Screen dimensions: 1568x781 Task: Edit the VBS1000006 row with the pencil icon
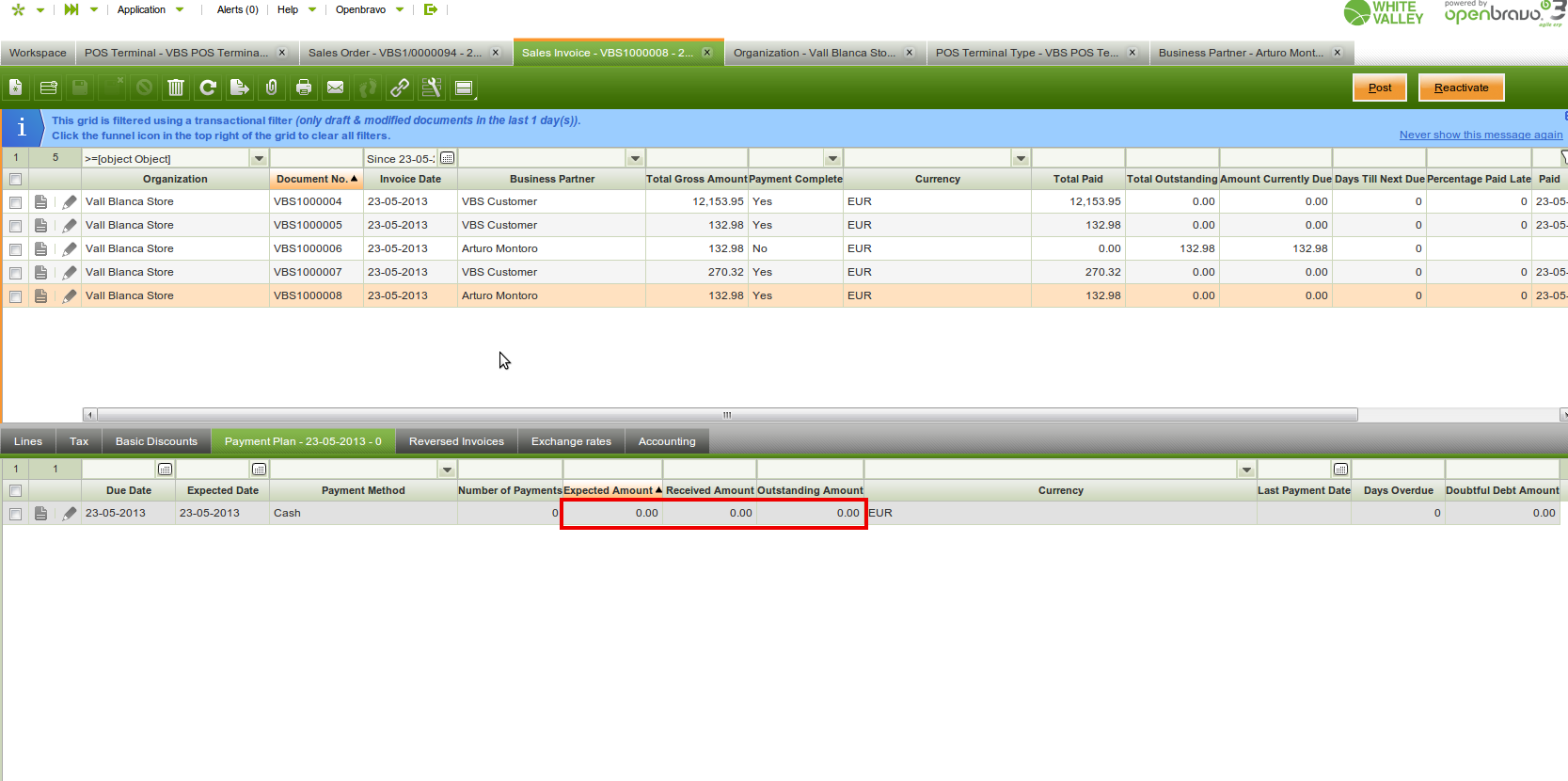(69, 249)
